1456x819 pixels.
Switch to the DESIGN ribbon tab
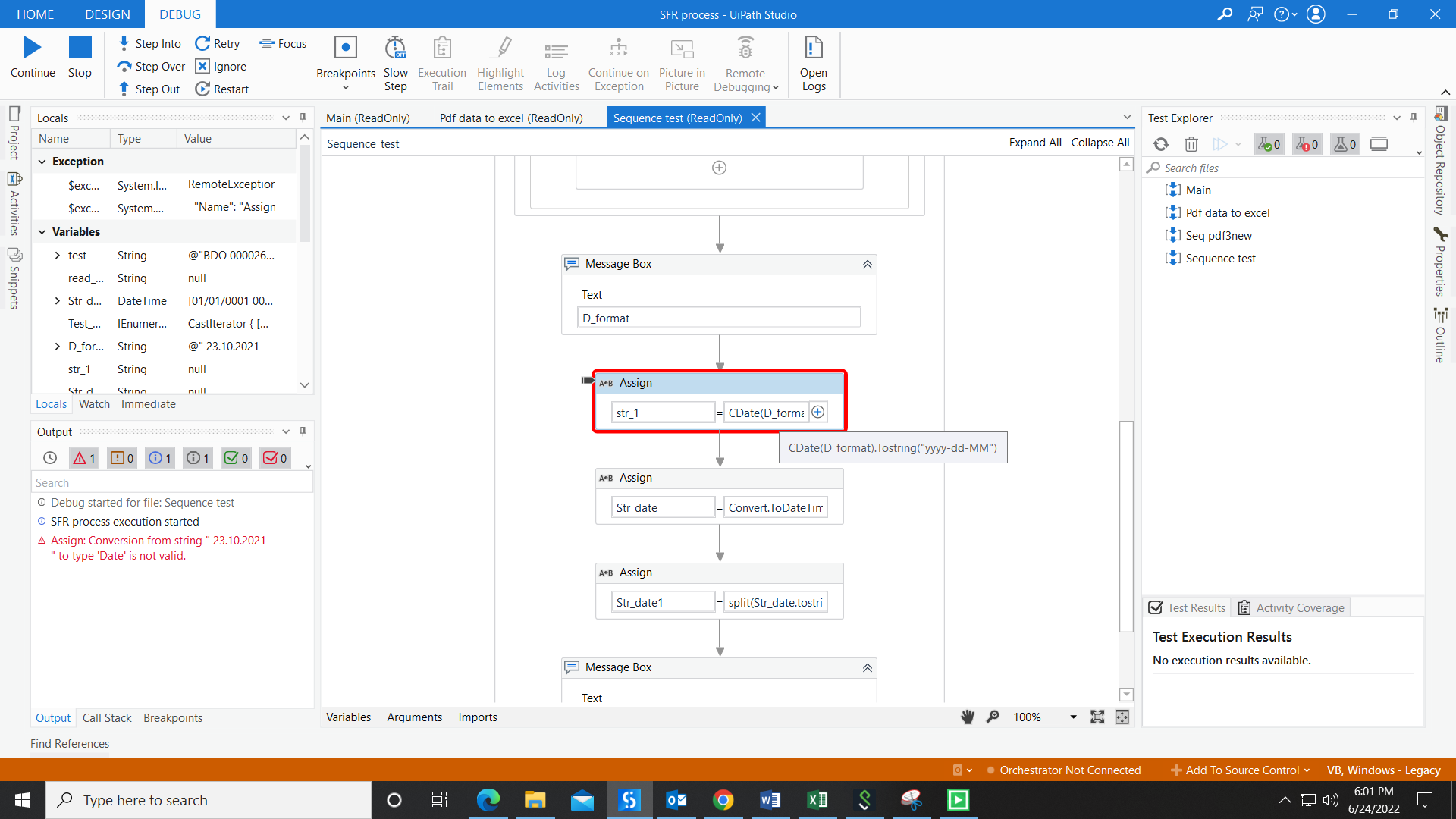tap(108, 14)
